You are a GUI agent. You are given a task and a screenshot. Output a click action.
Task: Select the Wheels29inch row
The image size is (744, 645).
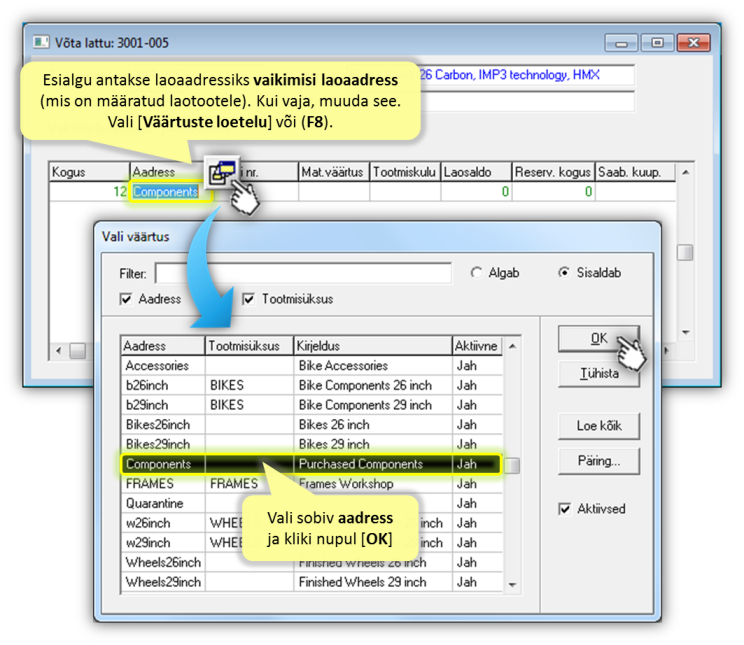click(x=312, y=582)
